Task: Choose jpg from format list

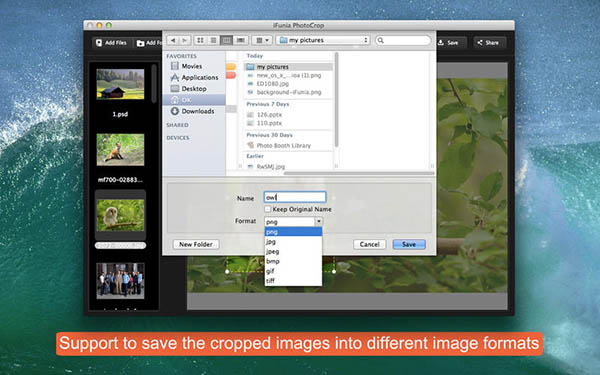Action: coord(293,242)
